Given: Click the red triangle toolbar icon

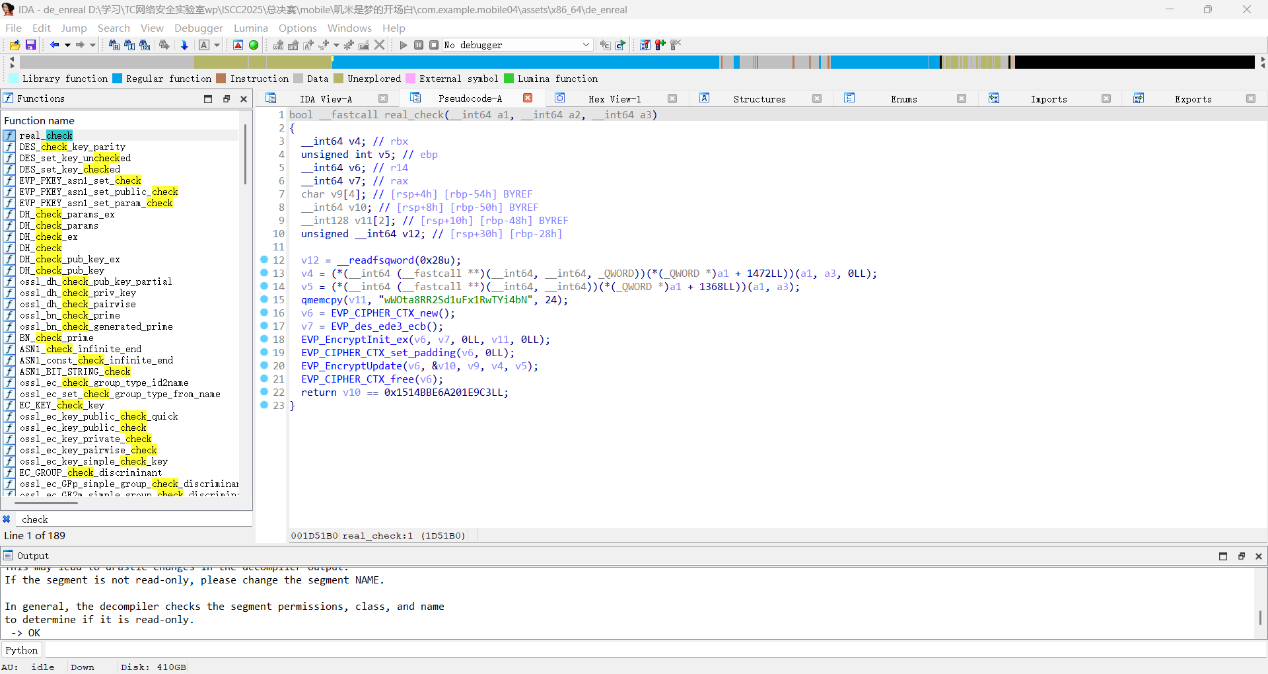Looking at the screenshot, I should pos(238,45).
